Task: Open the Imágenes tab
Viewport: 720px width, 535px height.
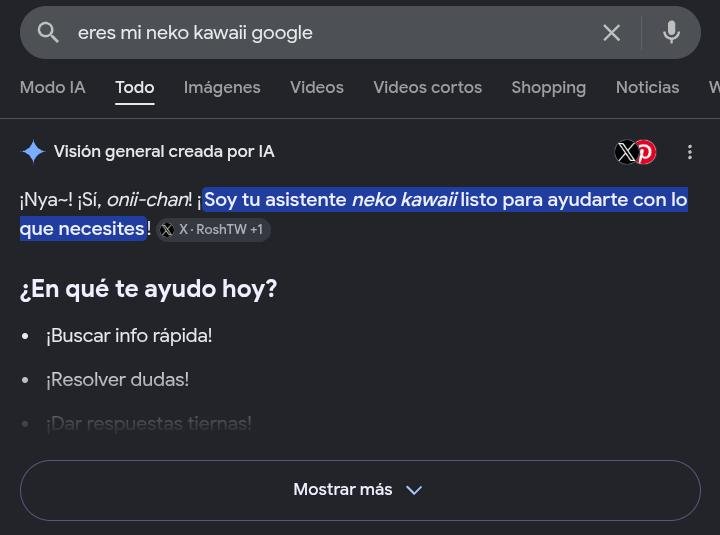Action: click(x=222, y=87)
